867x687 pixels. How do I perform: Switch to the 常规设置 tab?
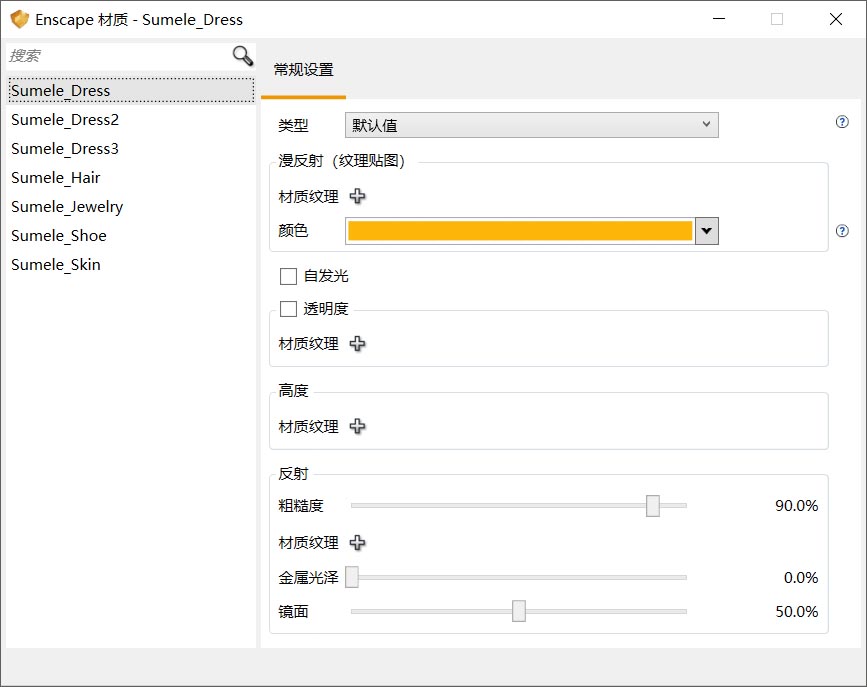(304, 70)
